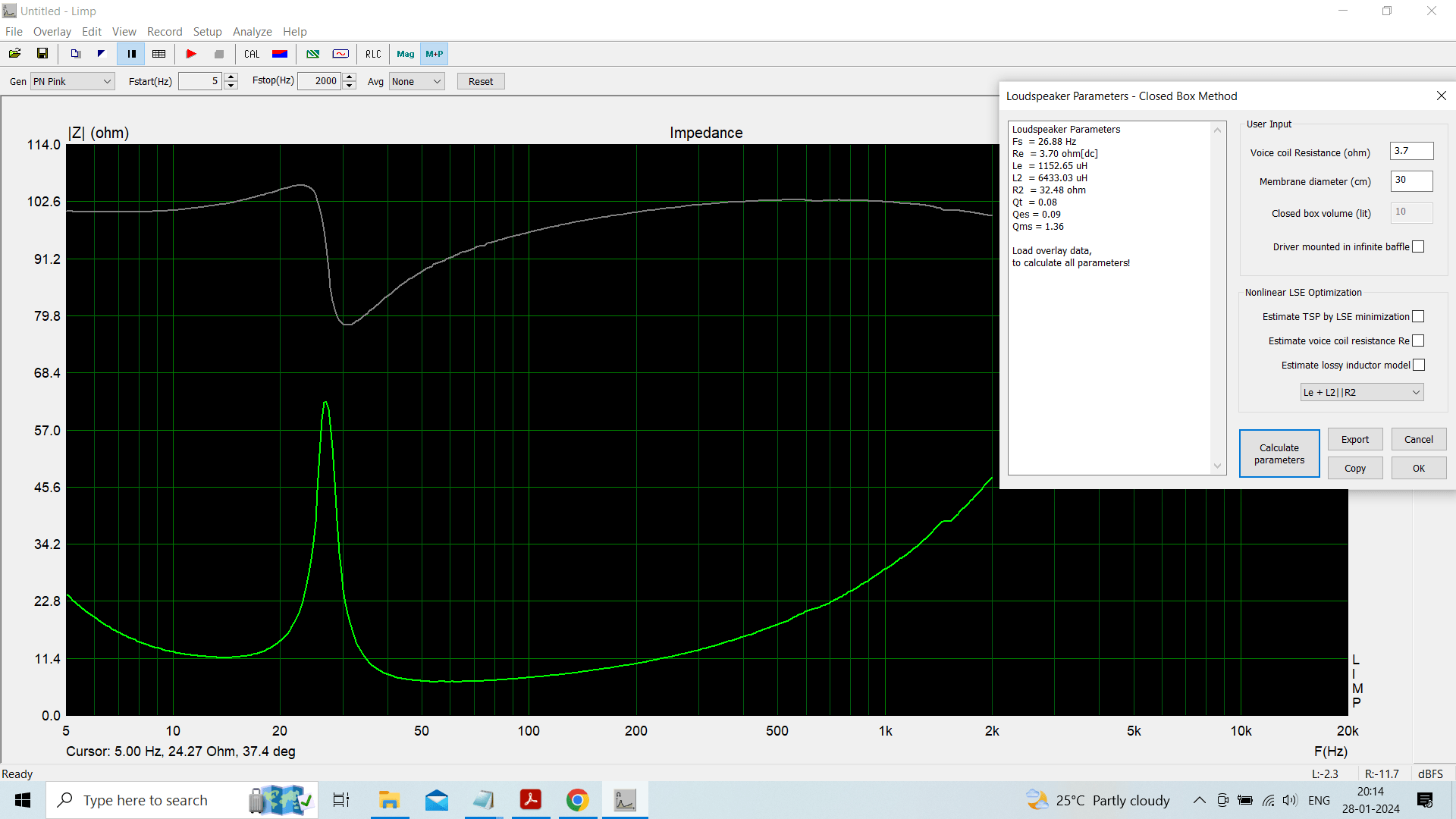Click the CAL calibrate toolbar button

(x=252, y=54)
